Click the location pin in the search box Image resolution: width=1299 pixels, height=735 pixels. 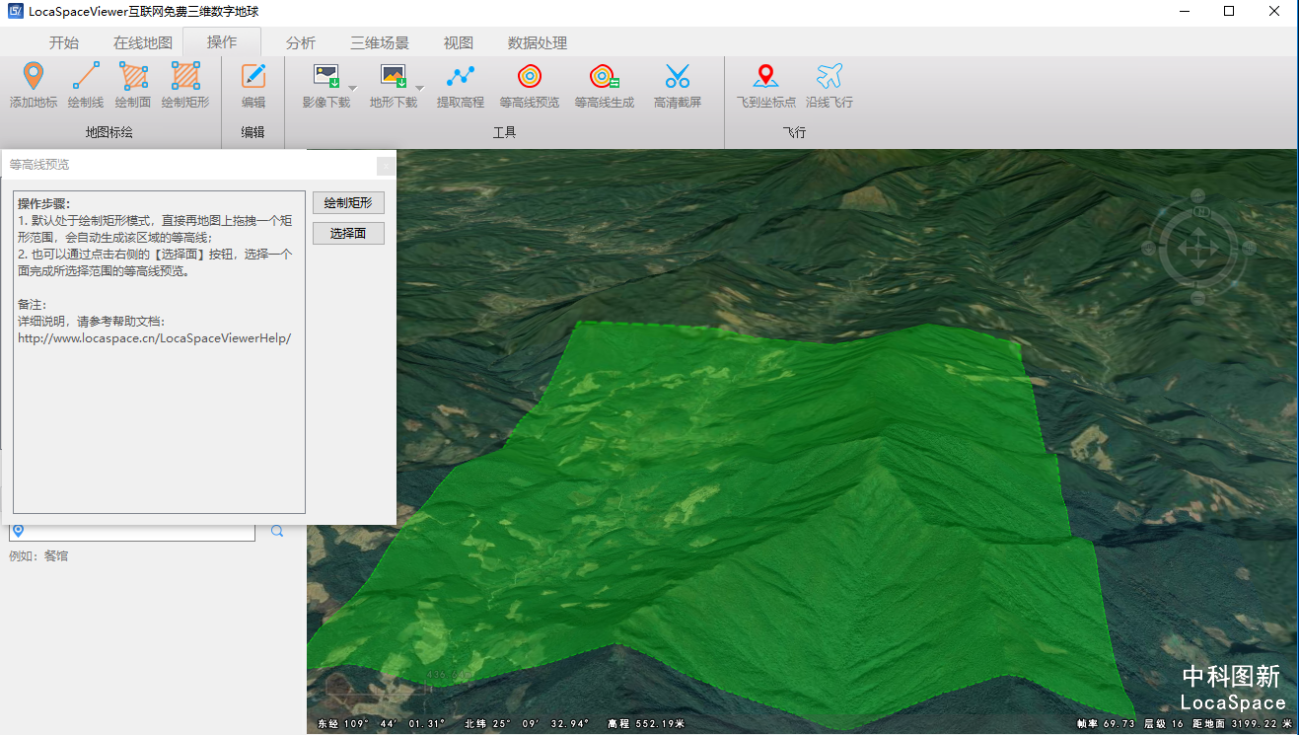(18, 531)
